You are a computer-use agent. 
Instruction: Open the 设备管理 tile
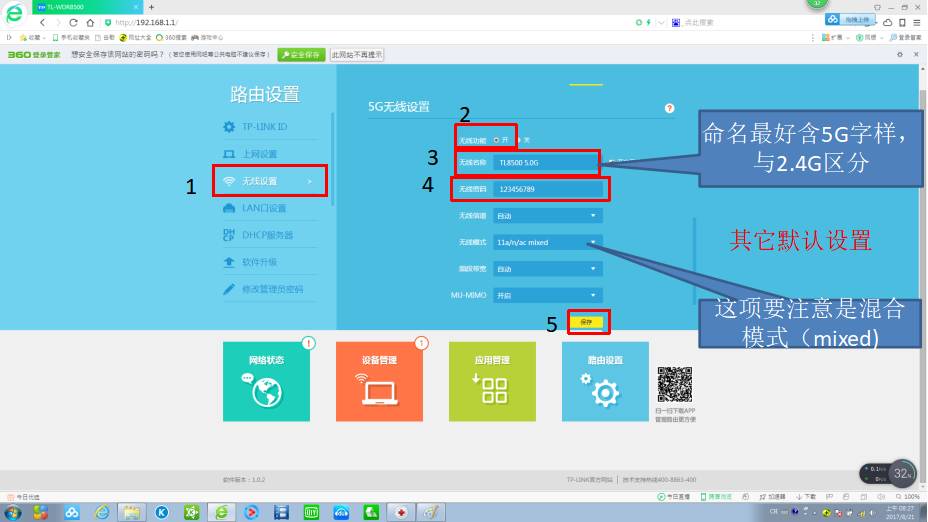coord(379,381)
